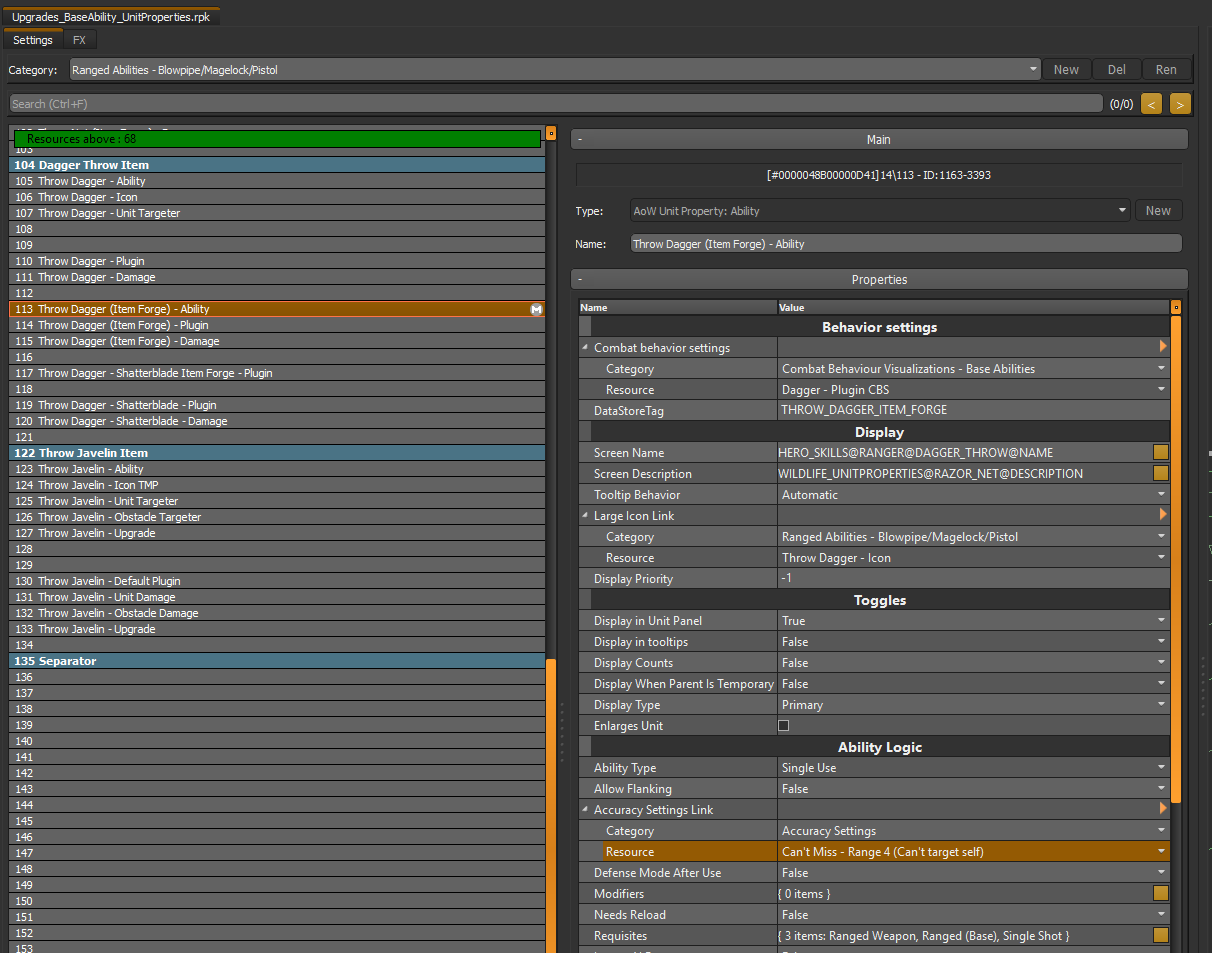The width and height of the screenshot is (1212, 953).
Task: Click the resource list orange scrollbar
Action: coord(551,805)
